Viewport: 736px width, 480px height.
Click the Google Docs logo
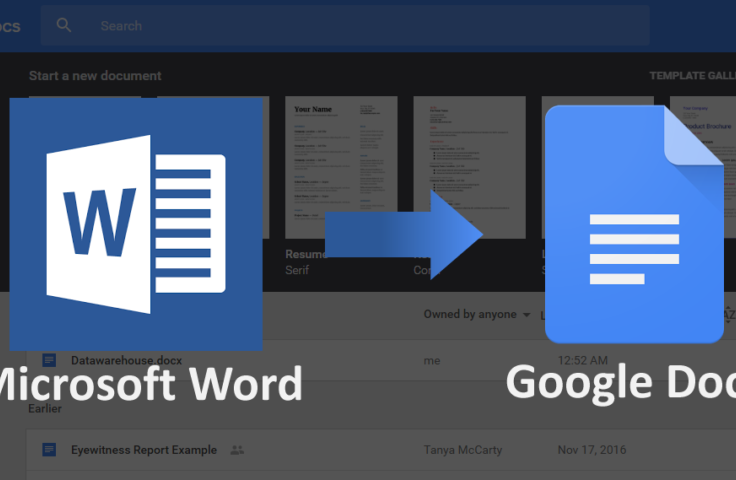tap(633, 224)
